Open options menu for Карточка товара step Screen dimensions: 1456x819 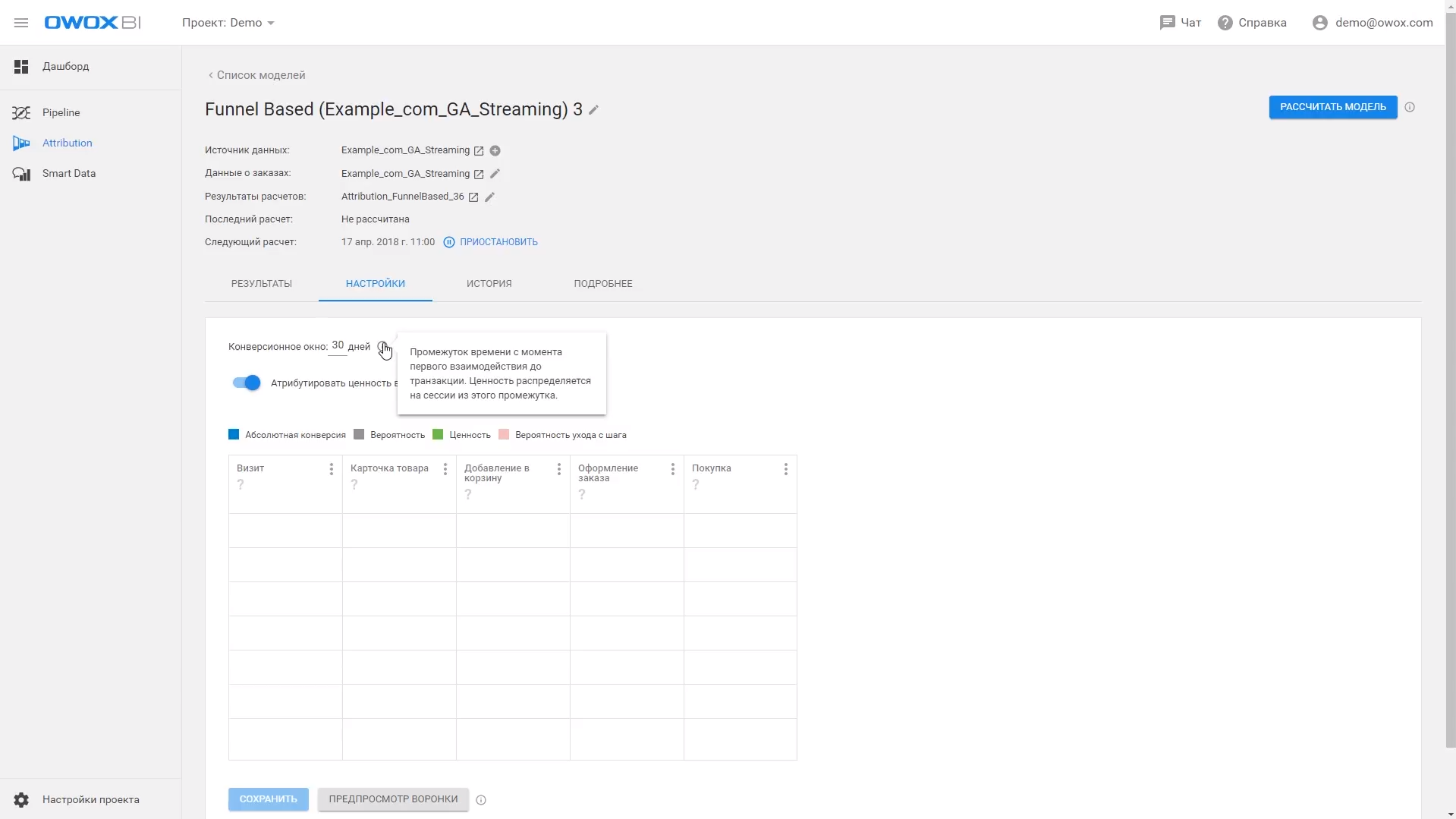point(445,469)
